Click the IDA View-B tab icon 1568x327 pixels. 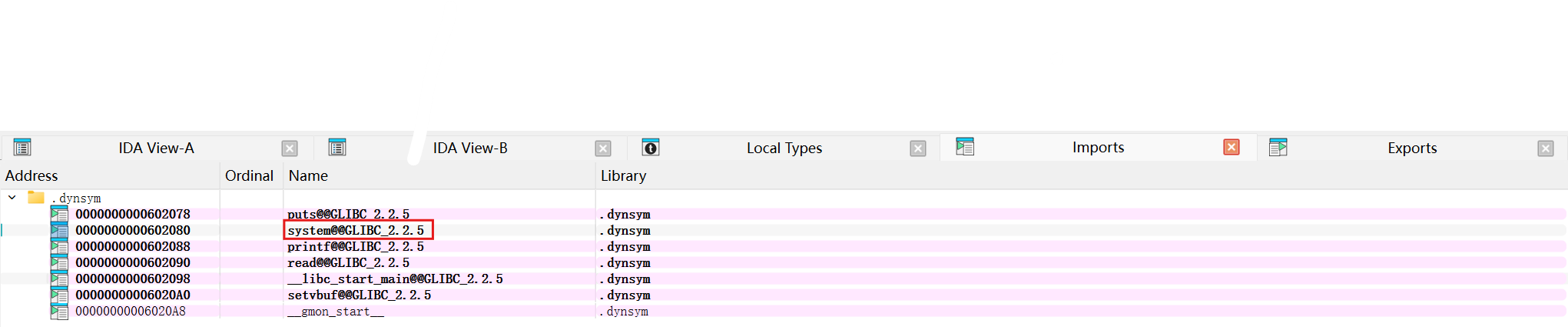pos(337,148)
